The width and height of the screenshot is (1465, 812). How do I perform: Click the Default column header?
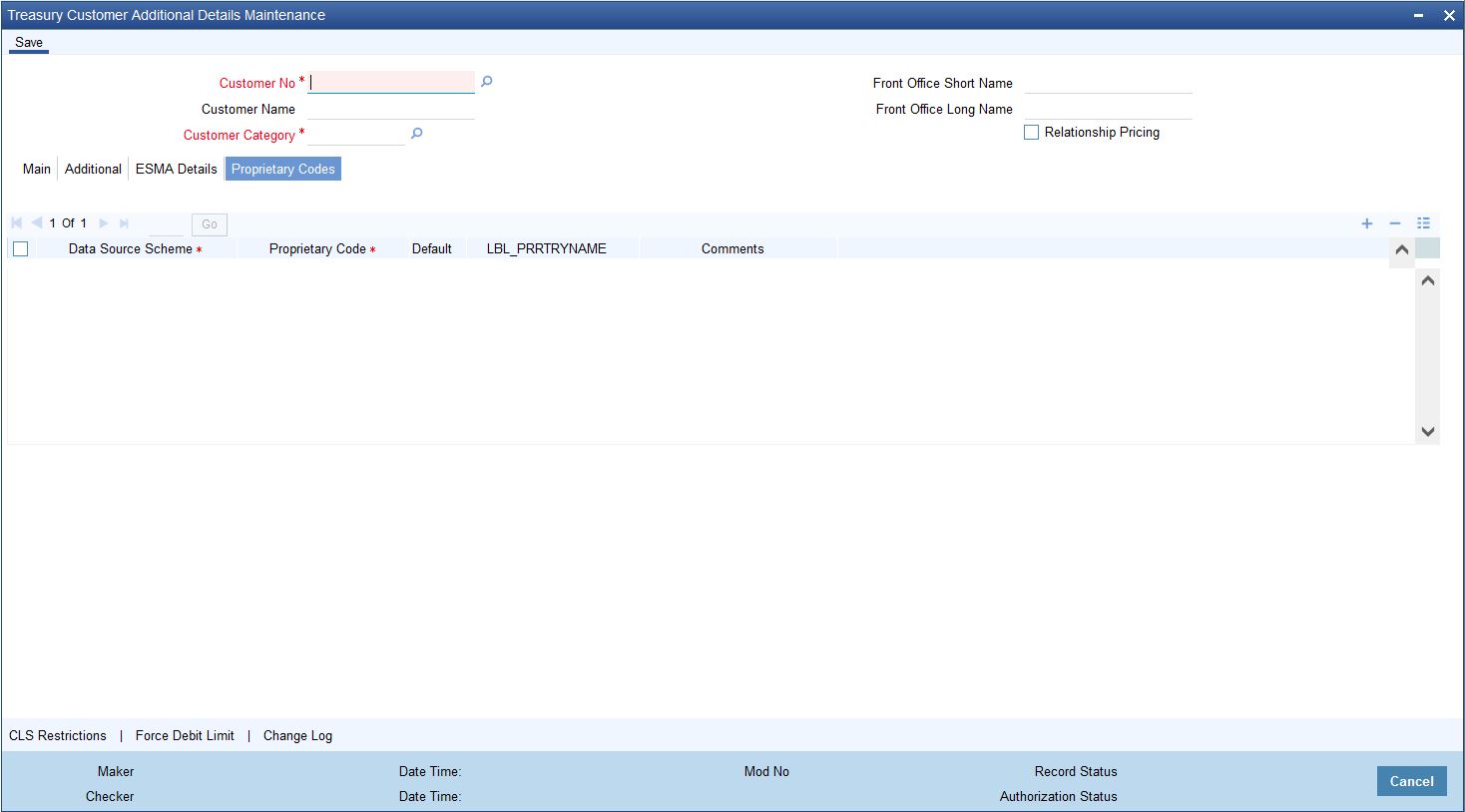pyautogui.click(x=432, y=248)
